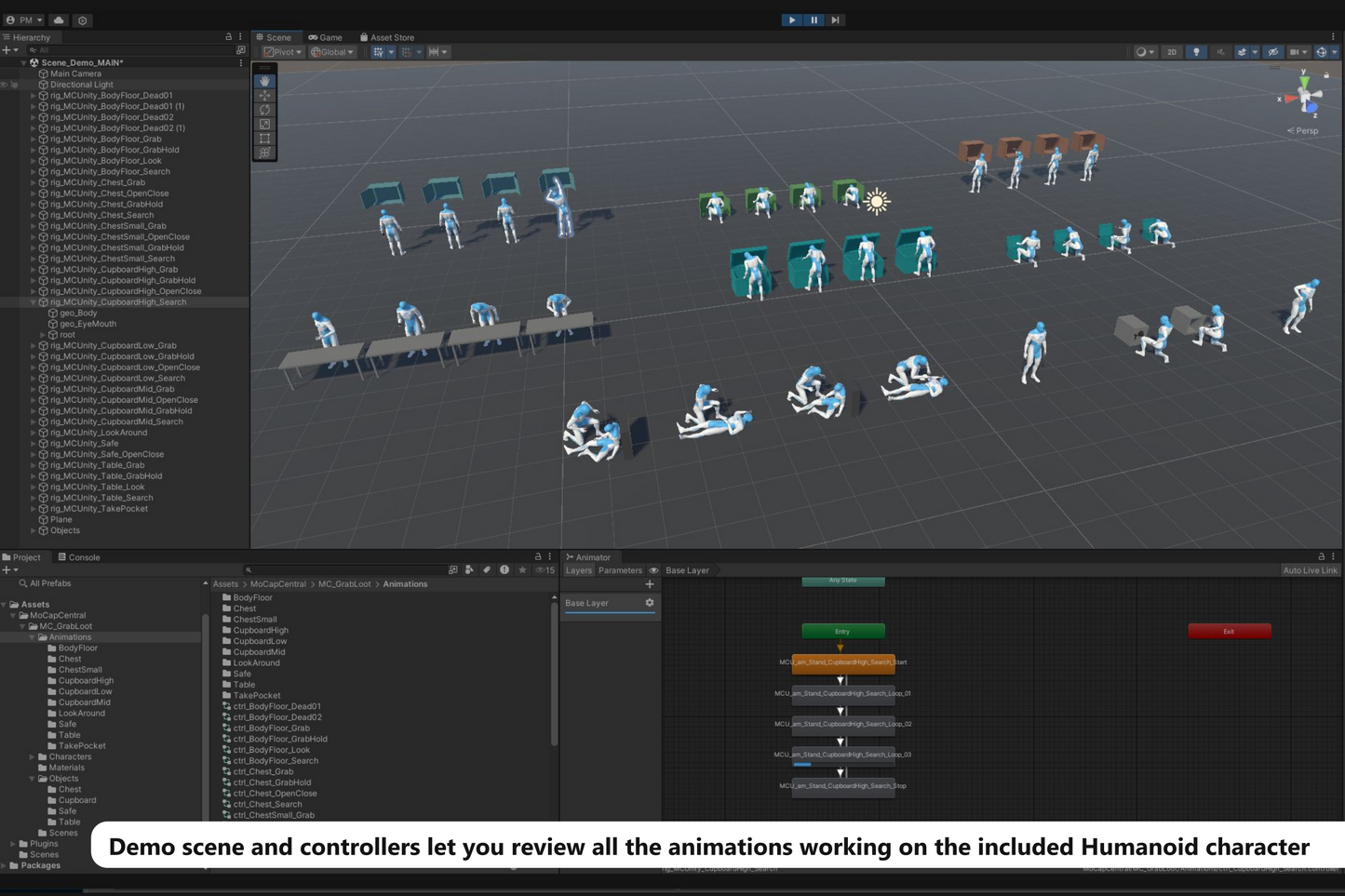The width and height of the screenshot is (1345, 896).
Task: Open the Global handle rotation dropdown
Action: (332, 52)
